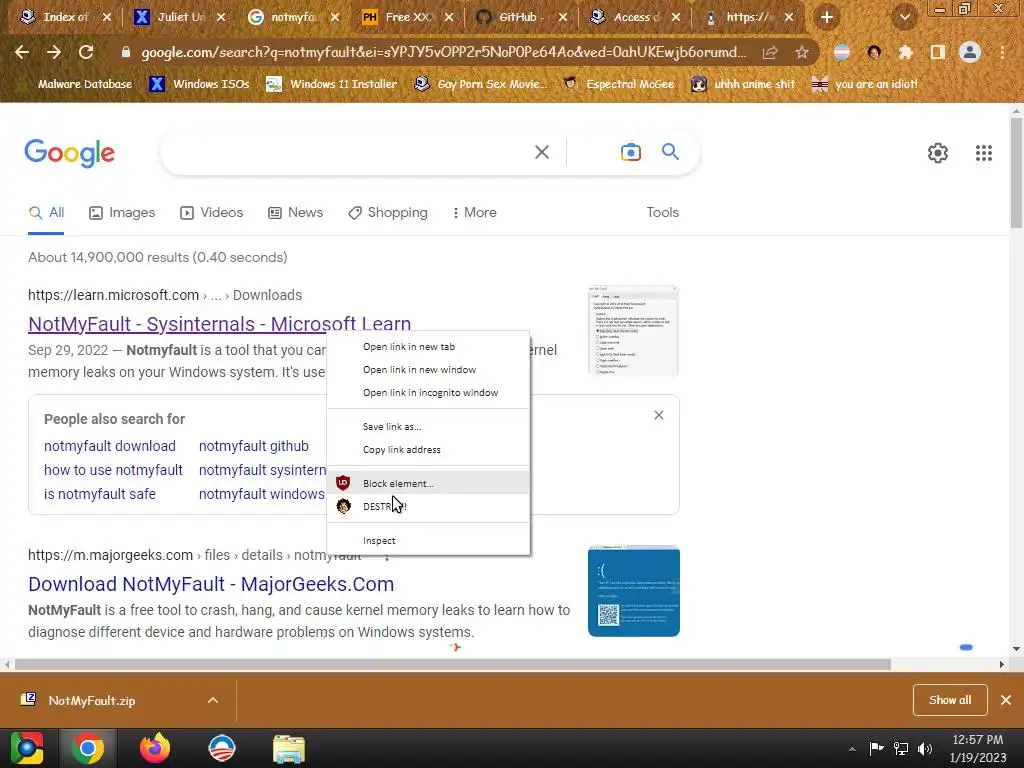Image resolution: width=1024 pixels, height=768 pixels.
Task: Close the downloads bar
Action: pos(1006,700)
